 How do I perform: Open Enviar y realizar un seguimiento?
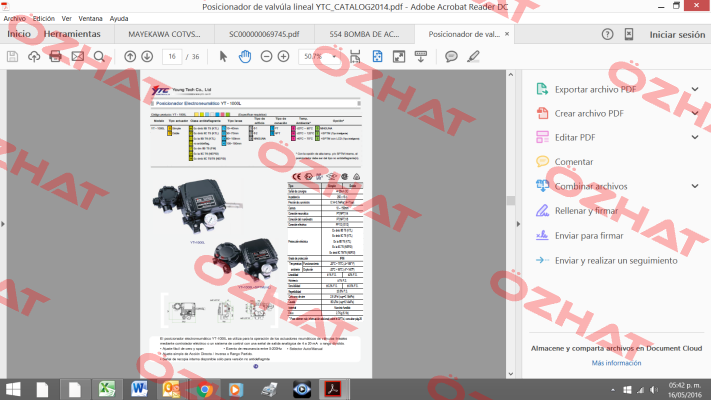click(616, 260)
